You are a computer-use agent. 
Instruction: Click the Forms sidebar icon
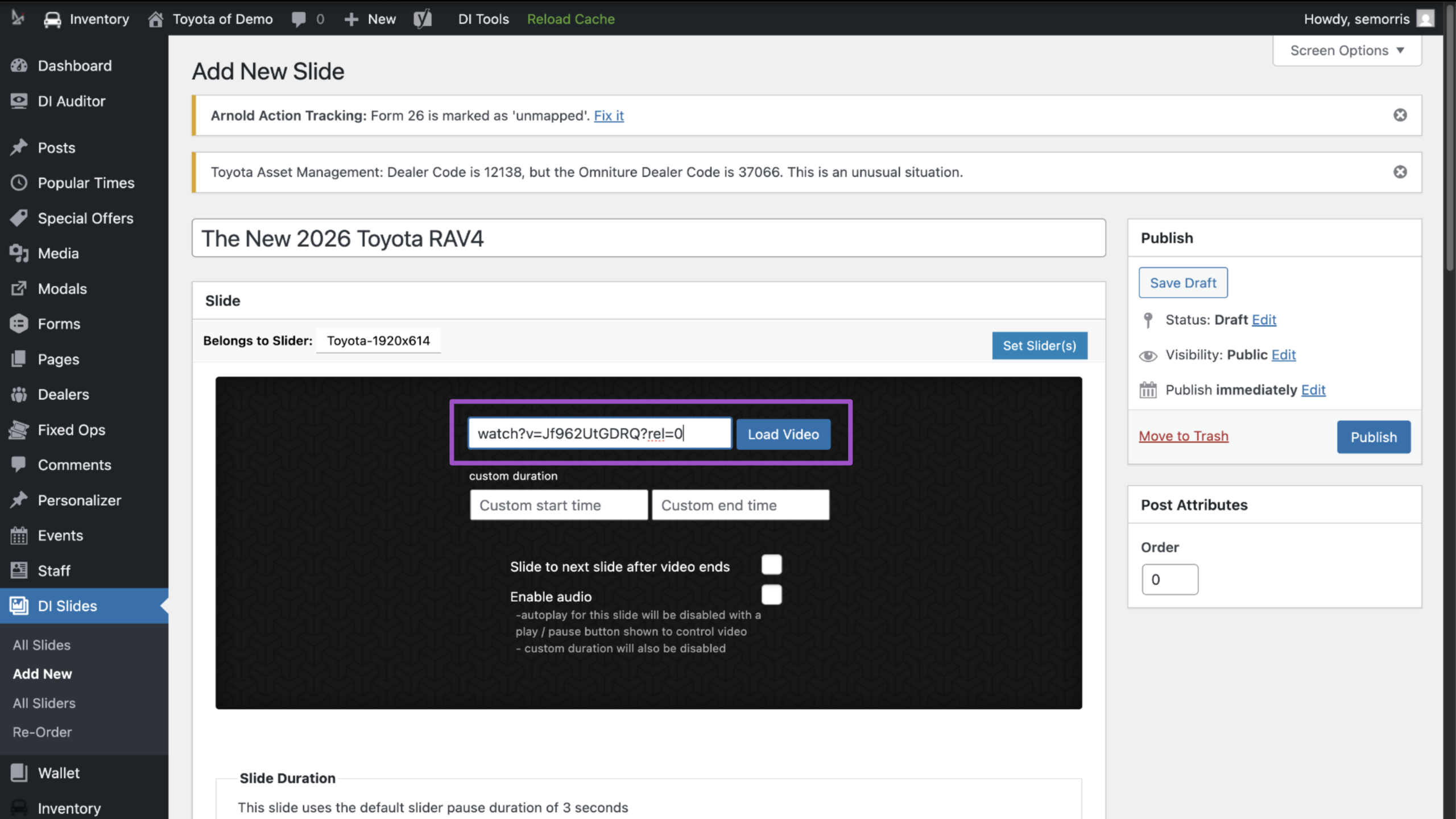(x=19, y=324)
